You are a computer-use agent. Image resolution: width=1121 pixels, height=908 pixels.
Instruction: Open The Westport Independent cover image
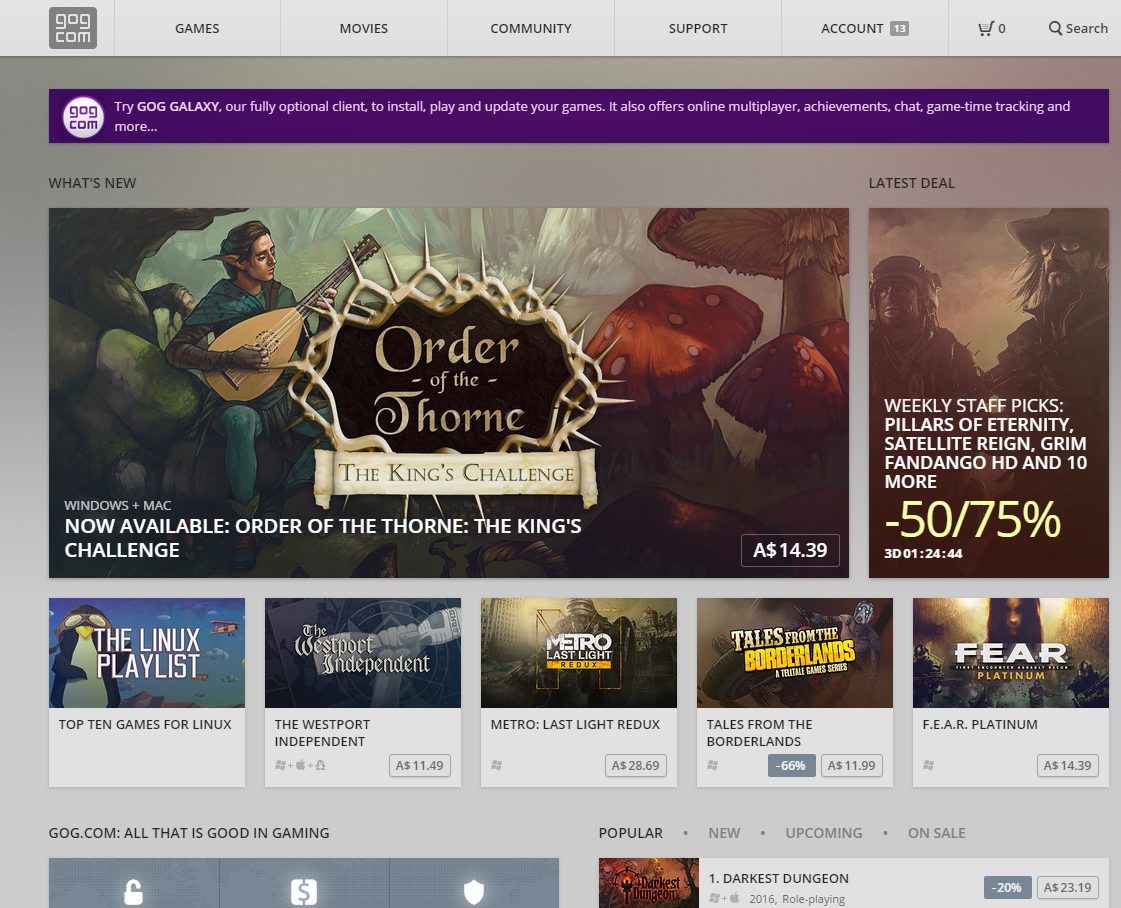click(x=362, y=653)
